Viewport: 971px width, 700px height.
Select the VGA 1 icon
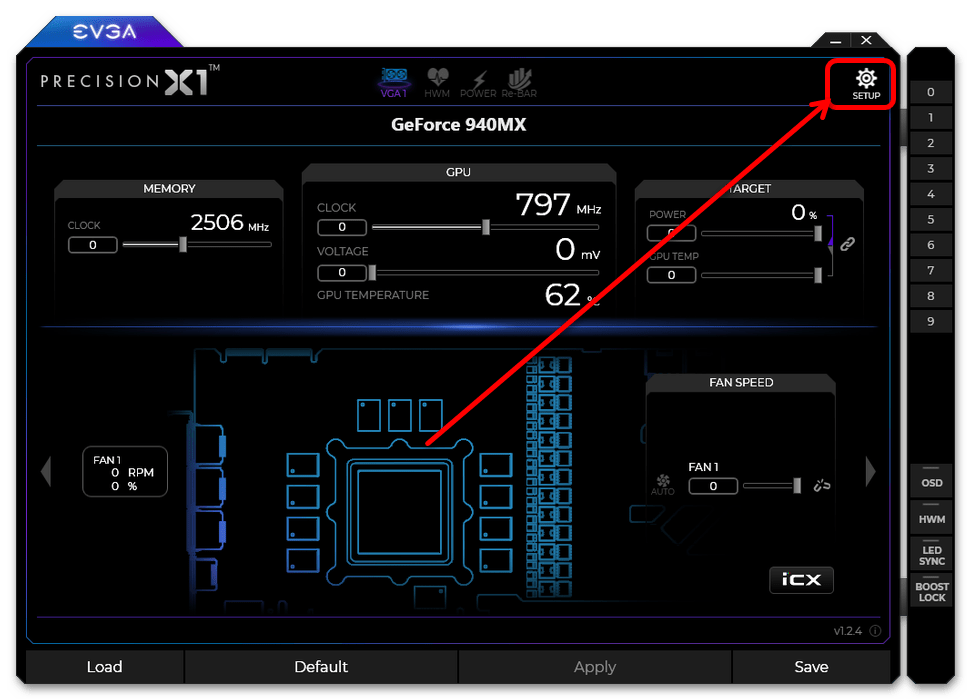pyautogui.click(x=393, y=82)
